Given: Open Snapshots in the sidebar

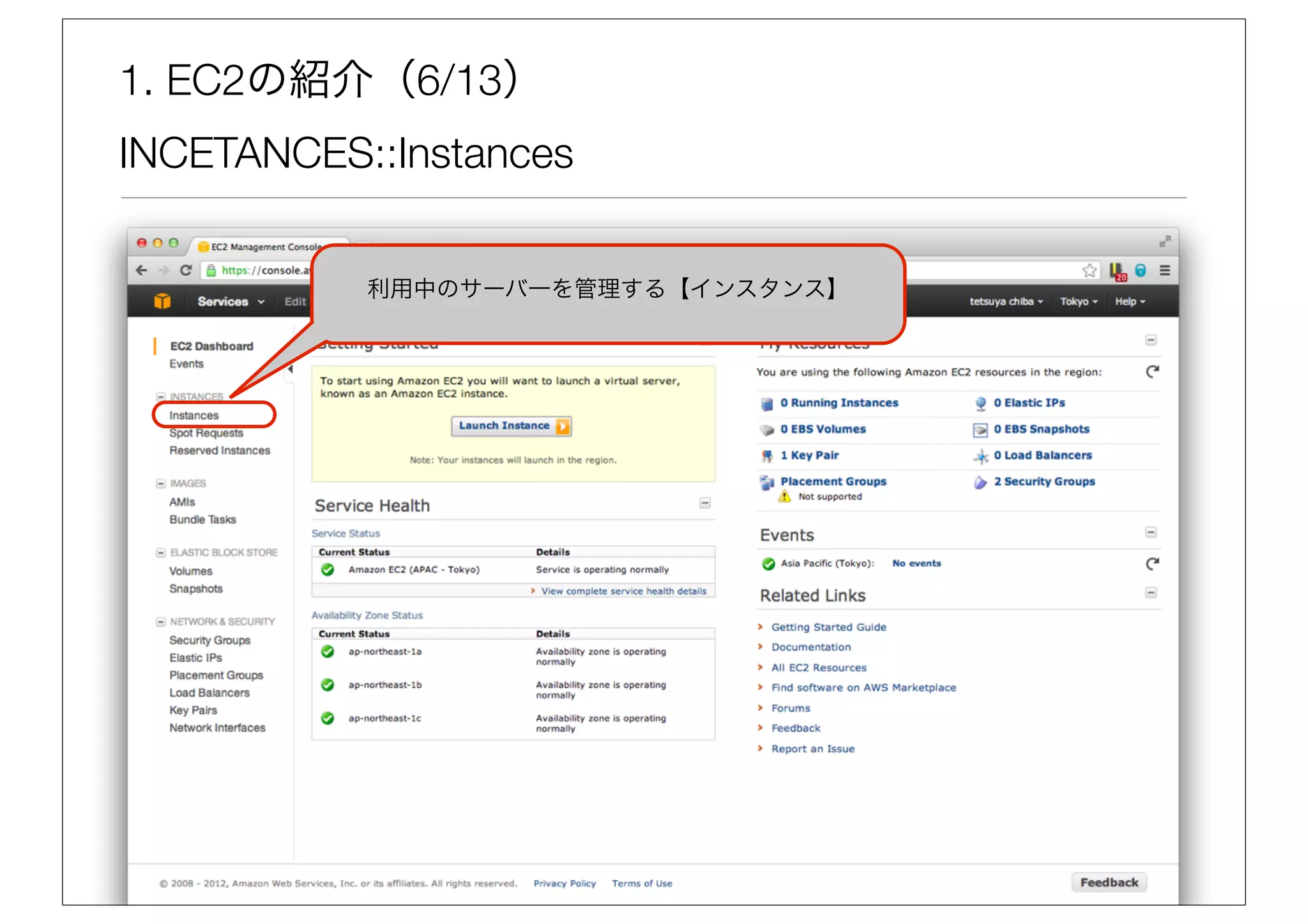Looking at the screenshot, I should [x=196, y=589].
